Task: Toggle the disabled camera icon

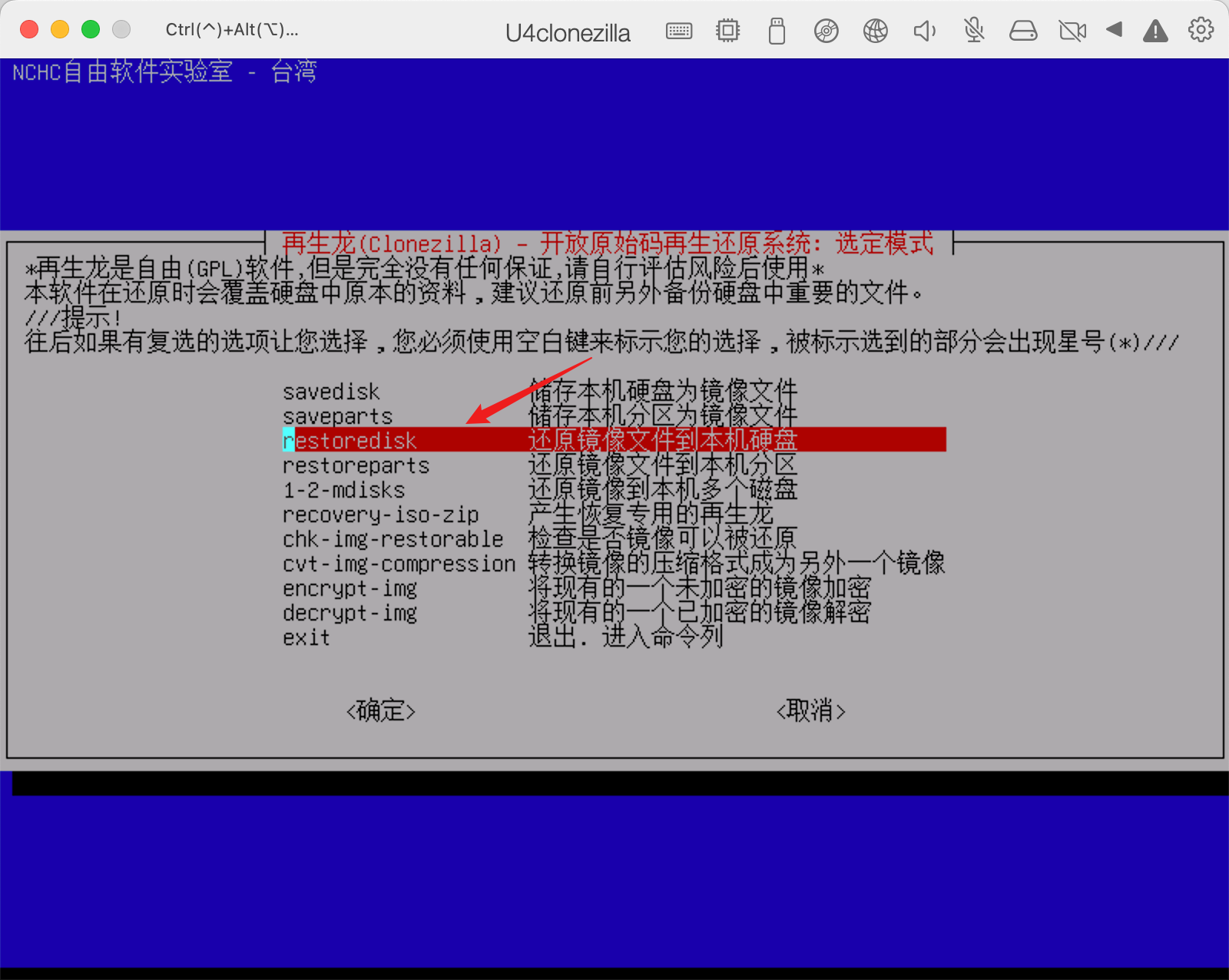Action: click(1072, 31)
